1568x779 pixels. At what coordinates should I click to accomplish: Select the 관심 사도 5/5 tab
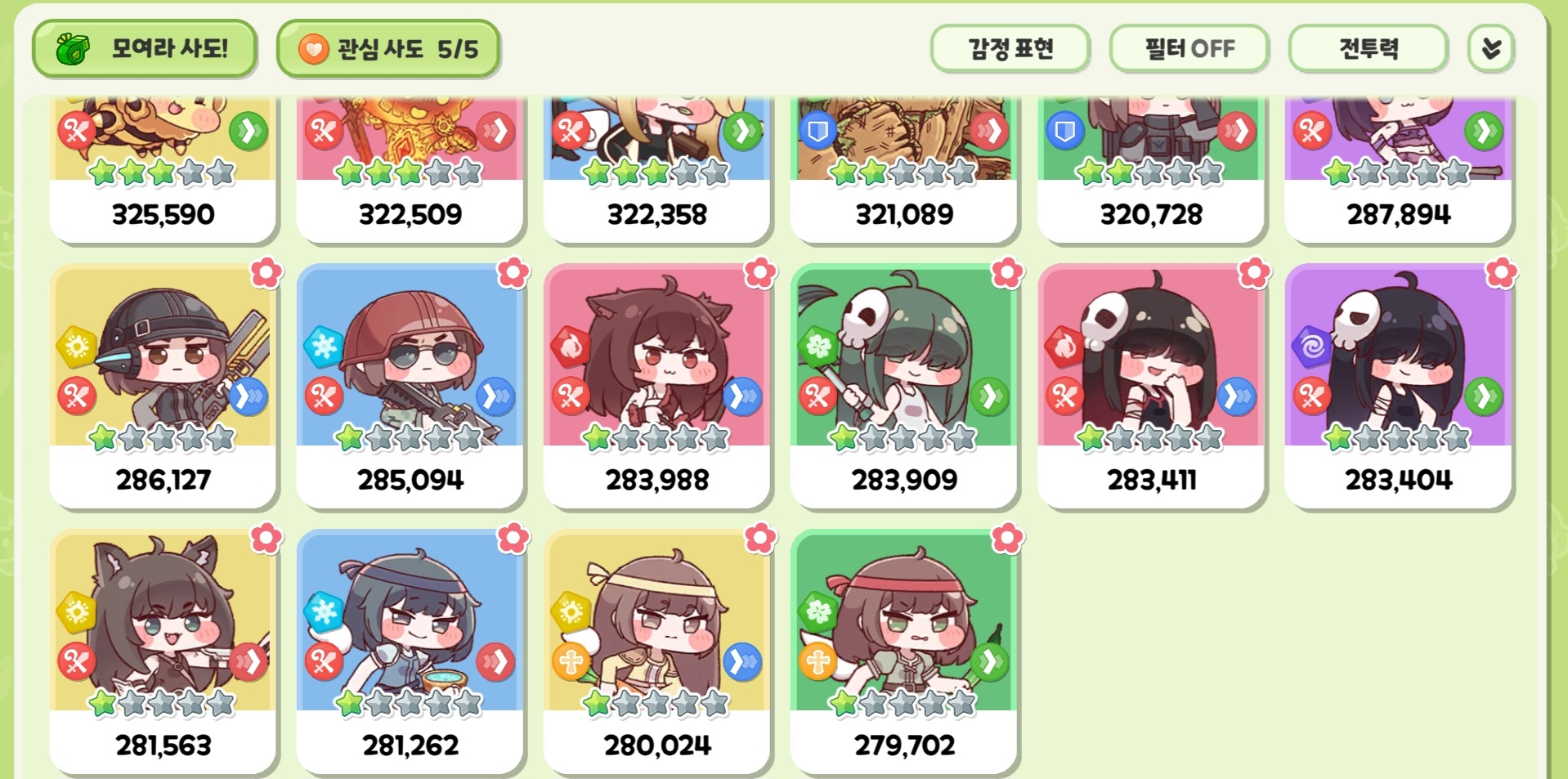(388, 49)
